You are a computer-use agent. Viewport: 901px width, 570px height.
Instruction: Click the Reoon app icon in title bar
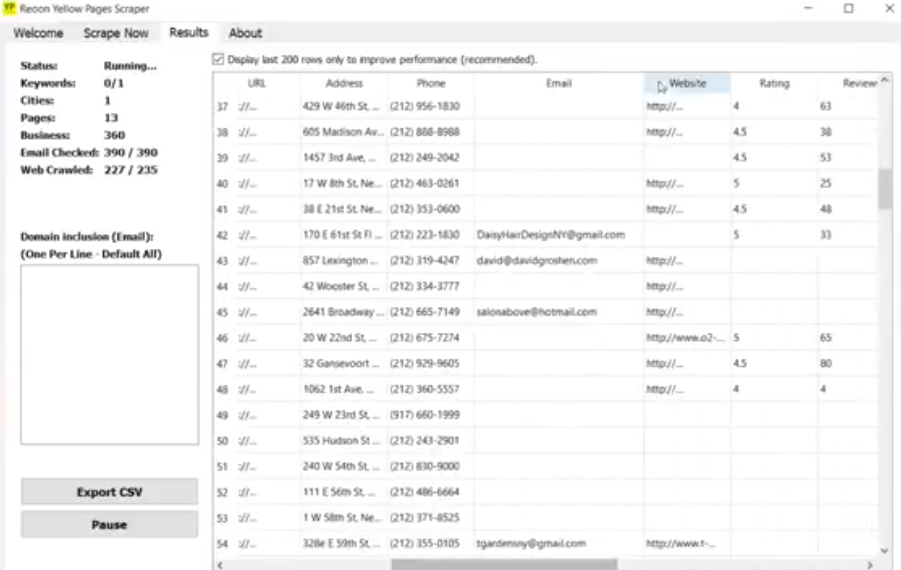10,9
